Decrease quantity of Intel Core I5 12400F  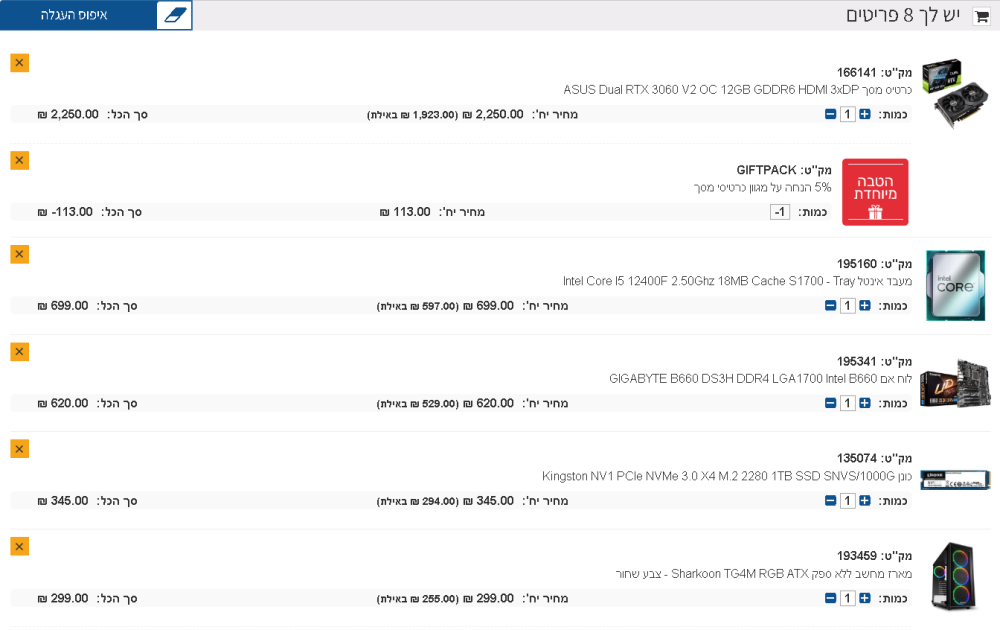[830, 305]
